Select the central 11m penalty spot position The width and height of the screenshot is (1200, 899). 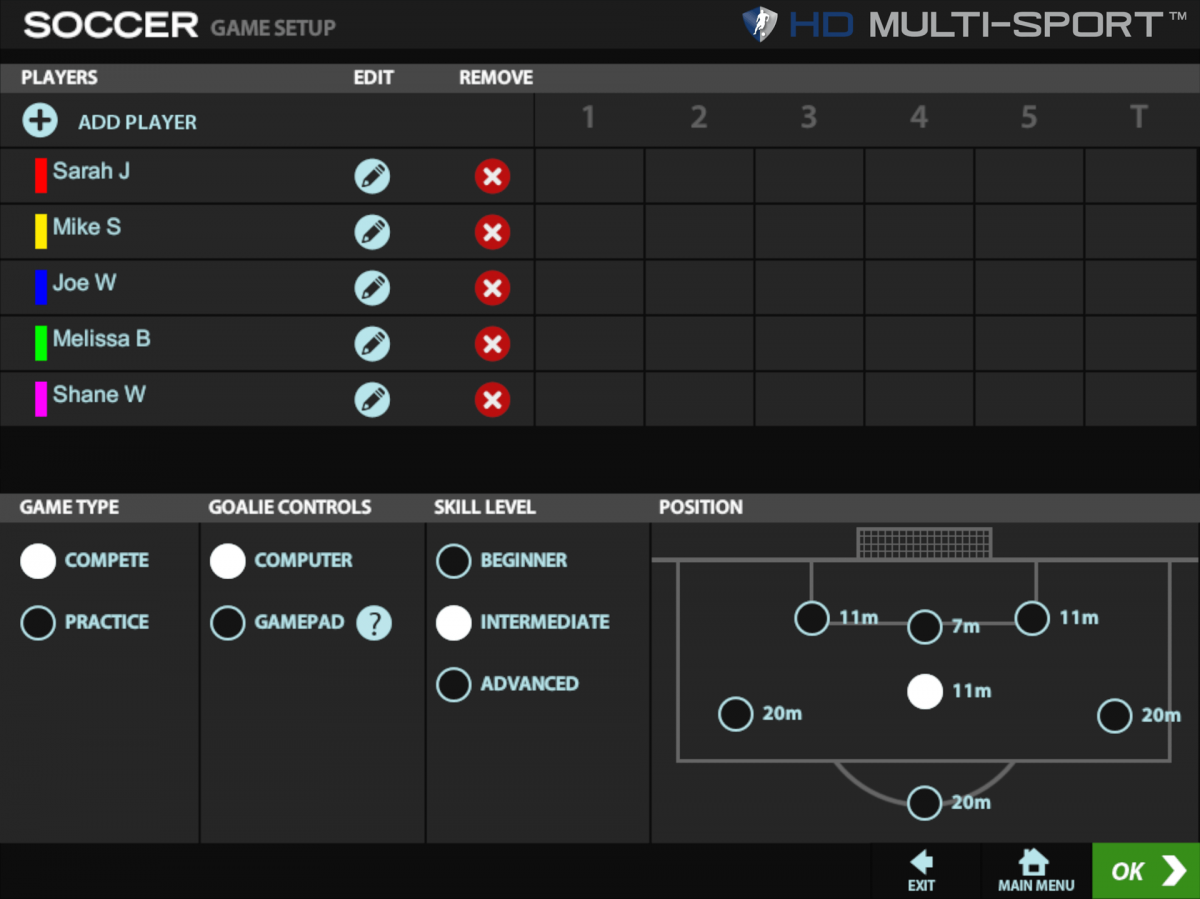tap(925, 692)
